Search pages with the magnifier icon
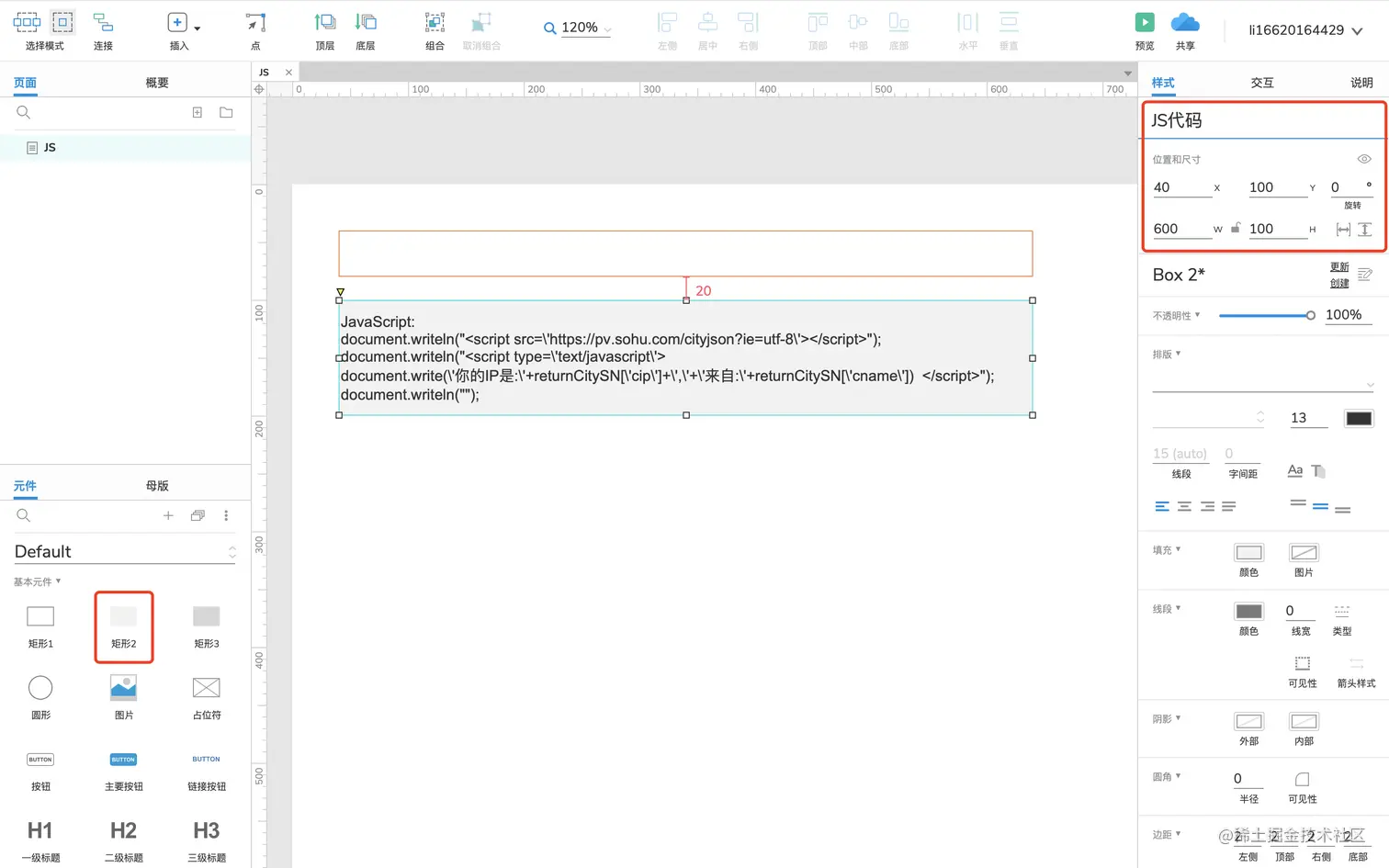The height and width of the screenshot is (868, 1389). [x=24, y=112]
